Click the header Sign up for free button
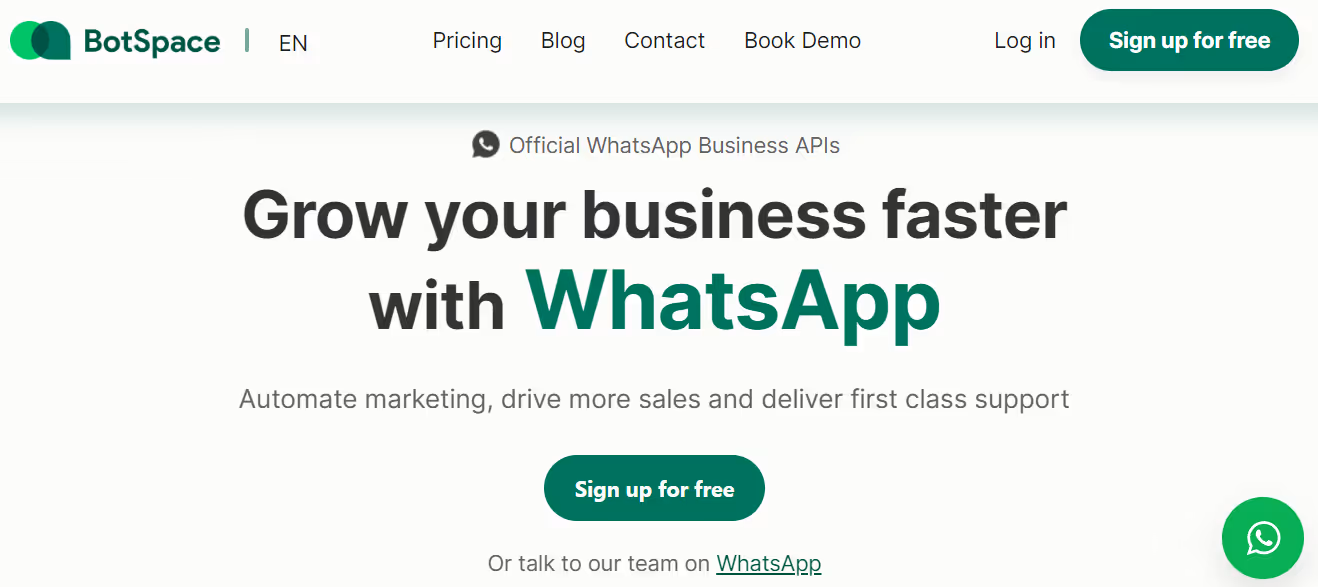1318x587 pixels. (1189, 40)
